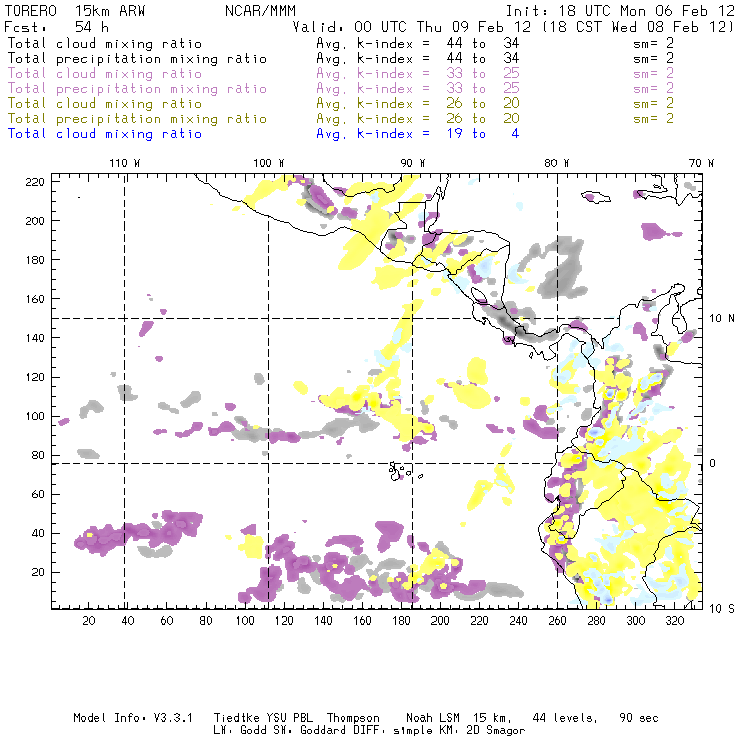Click the "320" x-axis grid label
The image size is (740, 740).
click(x=674, y=621)
